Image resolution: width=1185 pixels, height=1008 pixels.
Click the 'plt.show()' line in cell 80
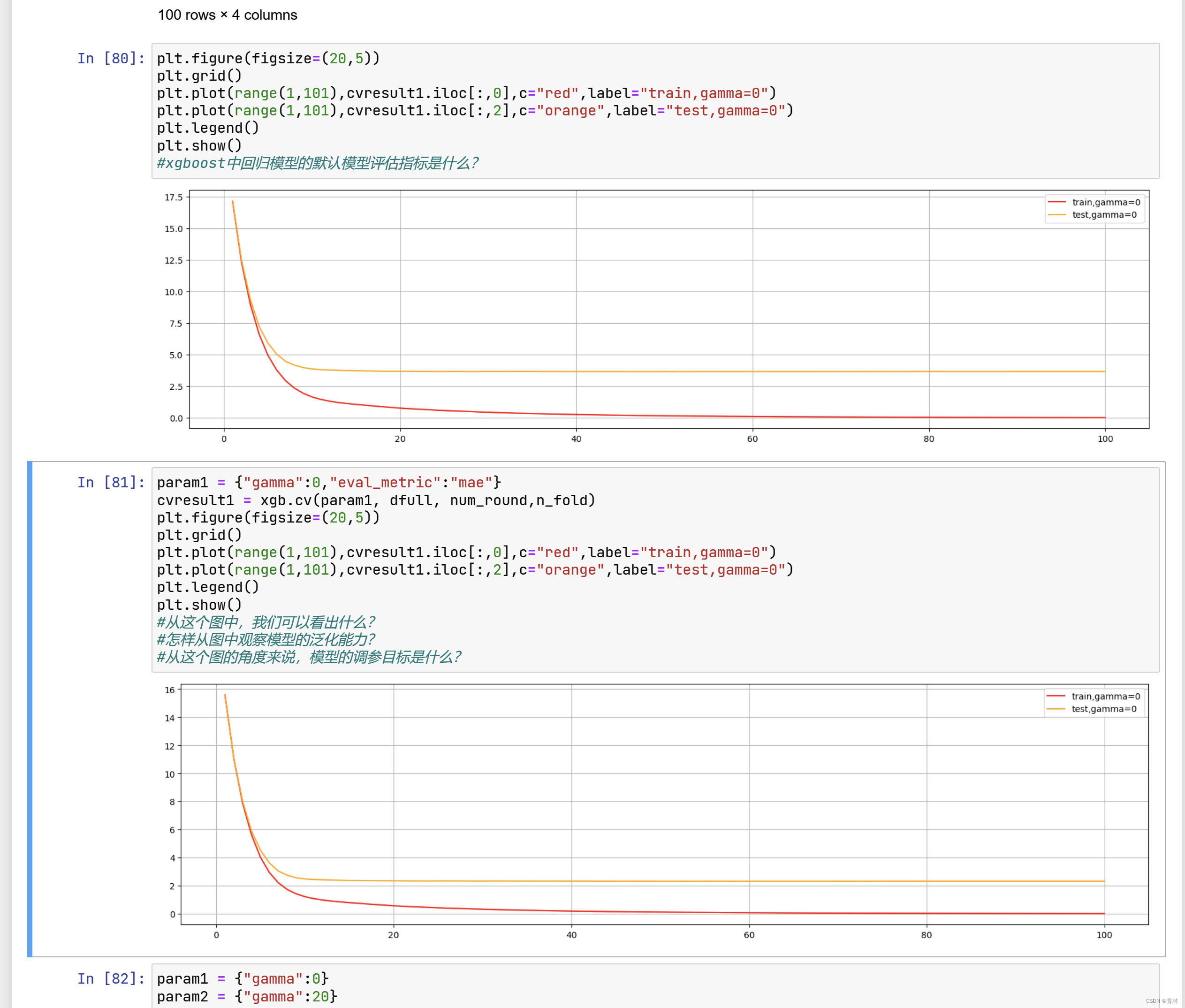click(x=199, y=146)
